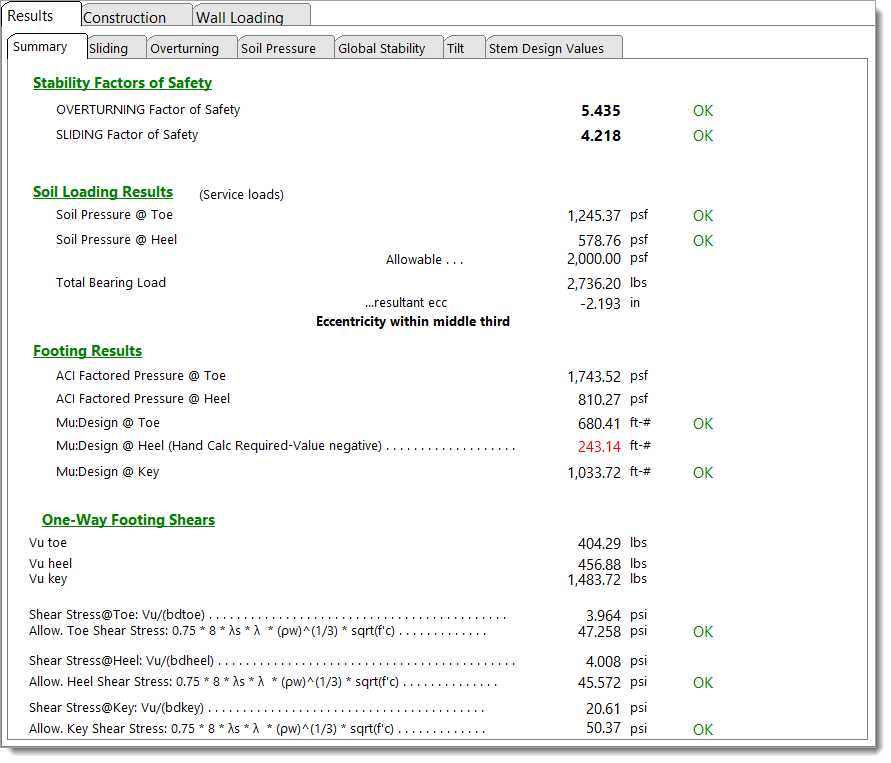This screenshot has height=763, width=891.
Task: Click the allowable soil pressure value 2,000.00
Action: tap(594, 259)
